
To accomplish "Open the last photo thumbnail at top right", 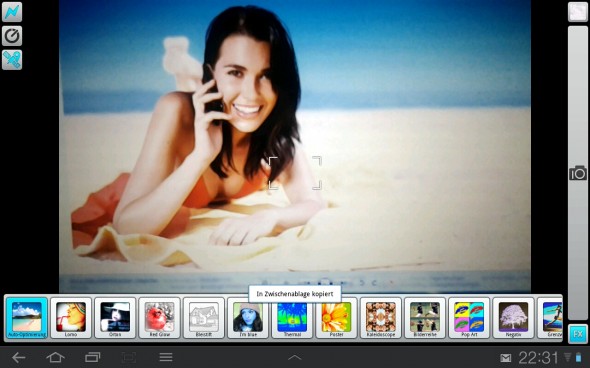I will [578, 12].
